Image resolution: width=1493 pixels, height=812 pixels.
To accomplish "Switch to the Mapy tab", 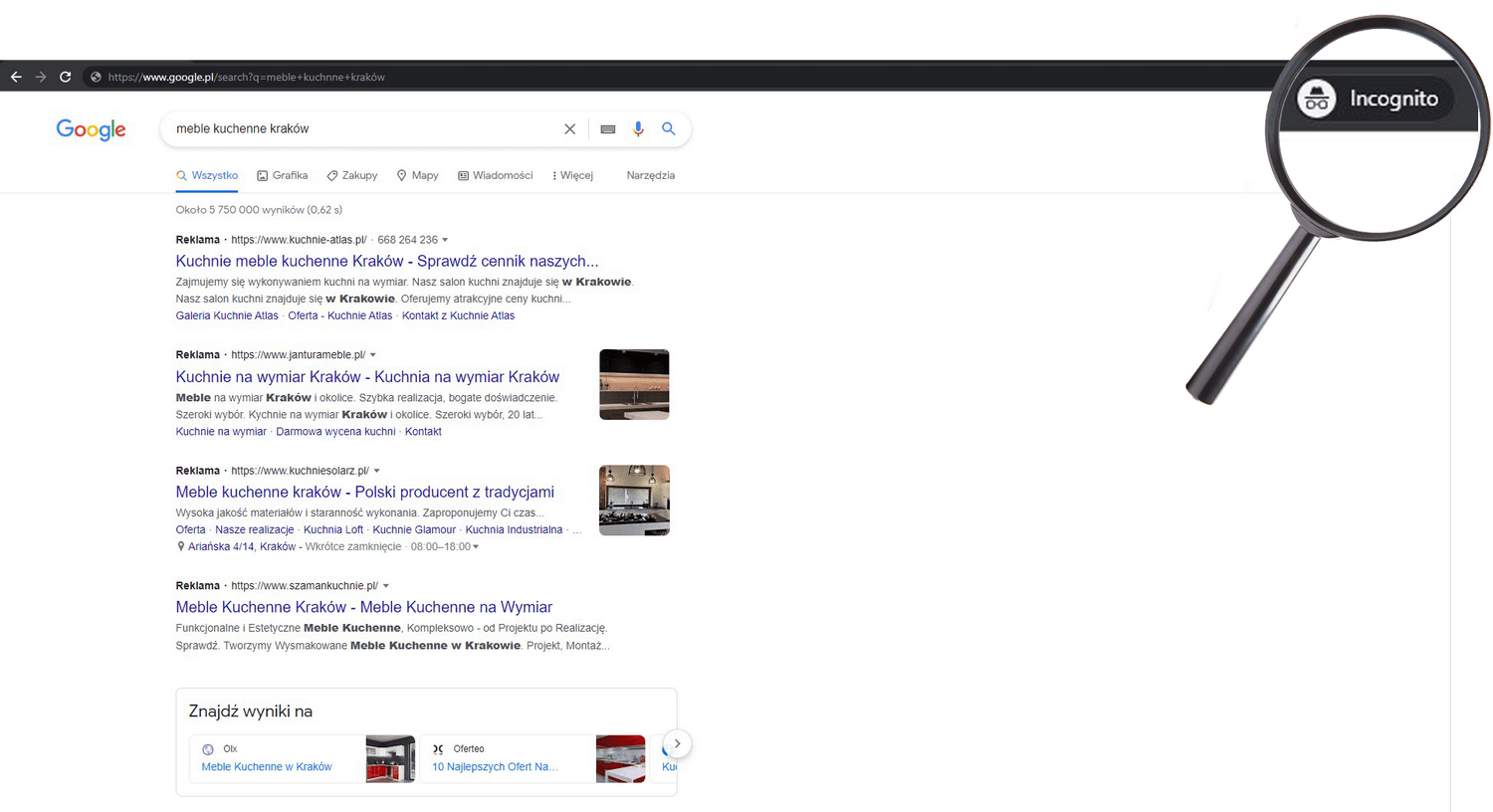I will point(417,175).
